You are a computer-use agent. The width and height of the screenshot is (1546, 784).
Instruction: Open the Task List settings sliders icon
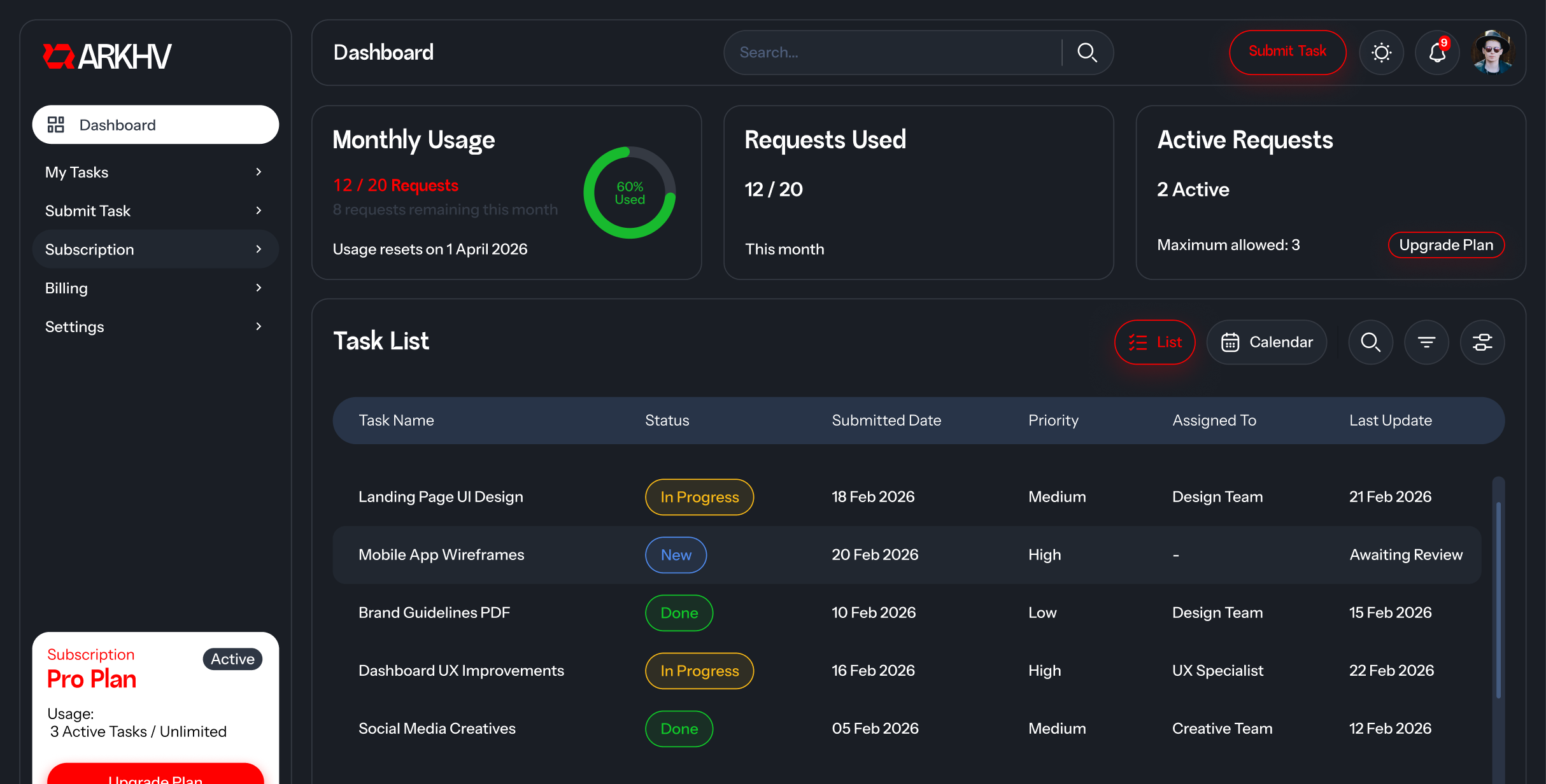click(x=1483, y=342)
